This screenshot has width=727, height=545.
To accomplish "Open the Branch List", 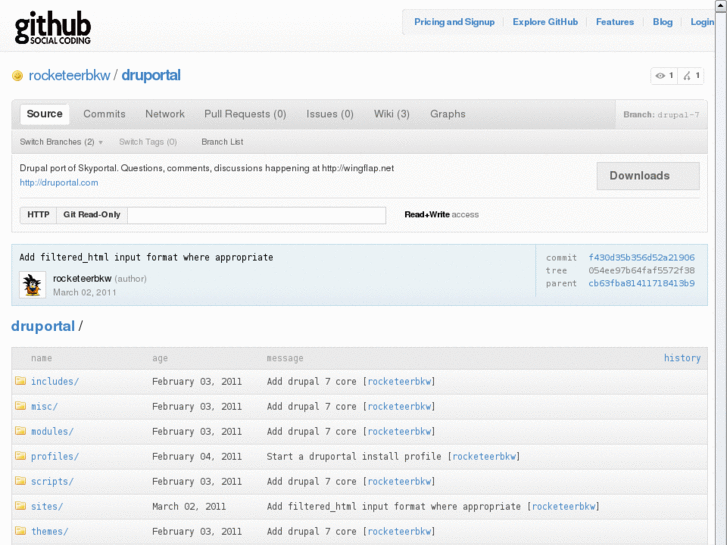I will 222,142.
